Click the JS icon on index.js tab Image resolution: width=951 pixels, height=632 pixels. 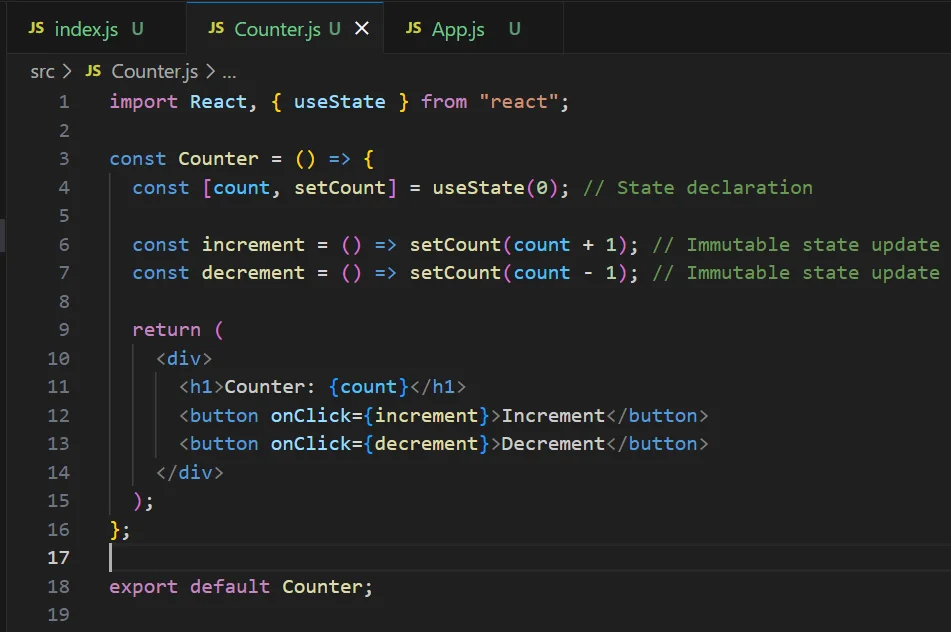click(36, 28)
